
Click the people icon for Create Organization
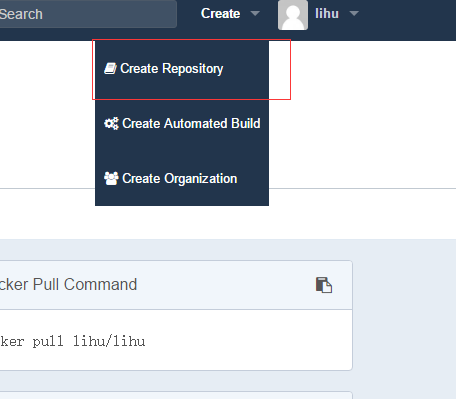(111, 178)
